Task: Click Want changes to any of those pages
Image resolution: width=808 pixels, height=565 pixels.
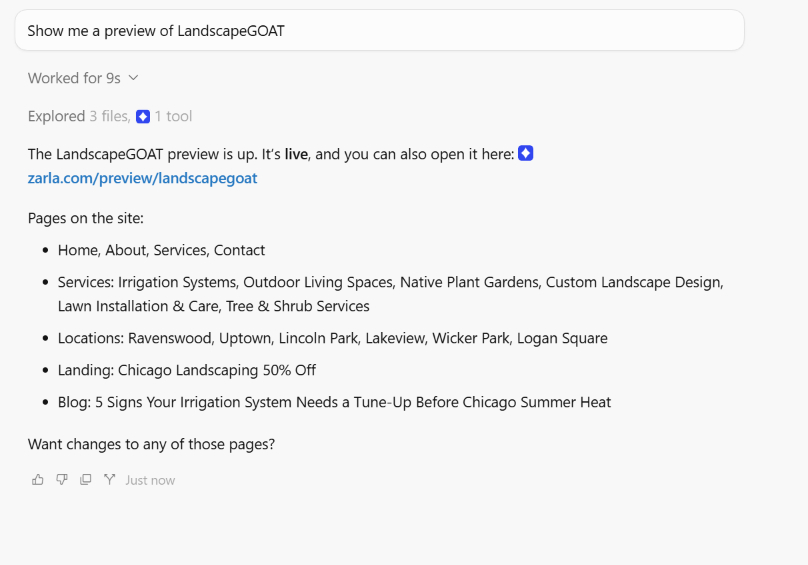Action: tap(152, 444)
